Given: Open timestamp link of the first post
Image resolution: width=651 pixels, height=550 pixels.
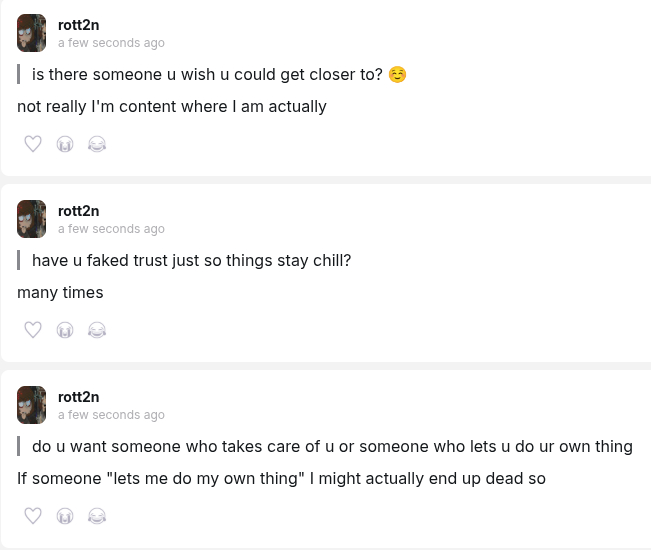Looking at the screenshot, I should click(x=111, y=43).
